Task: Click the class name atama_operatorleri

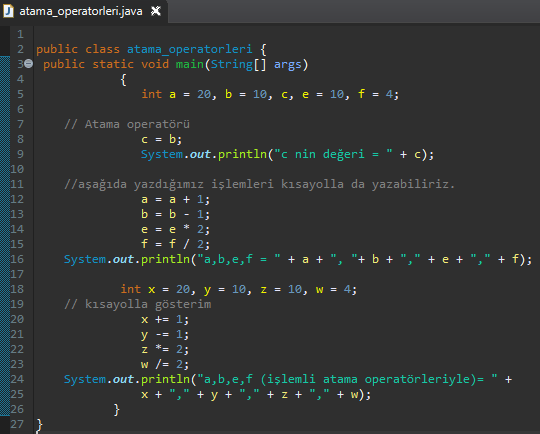Action: point(189,49)
